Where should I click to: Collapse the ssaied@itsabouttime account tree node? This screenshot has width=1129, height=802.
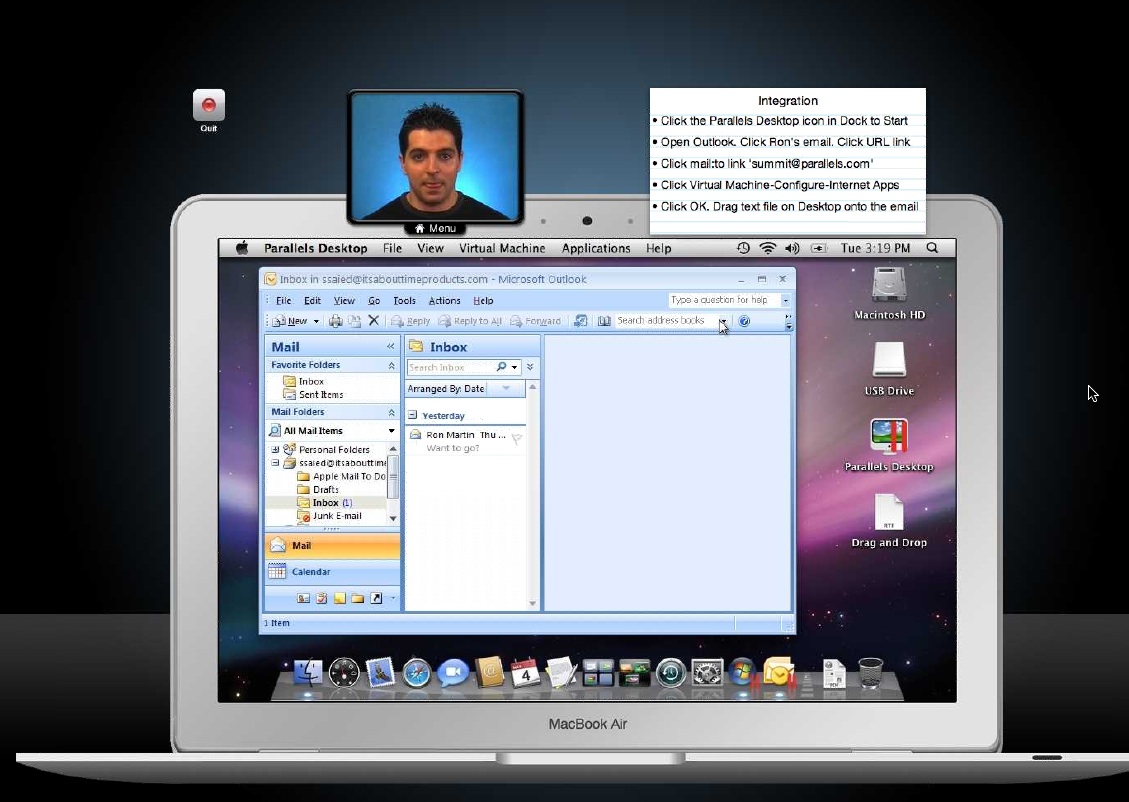275,463
